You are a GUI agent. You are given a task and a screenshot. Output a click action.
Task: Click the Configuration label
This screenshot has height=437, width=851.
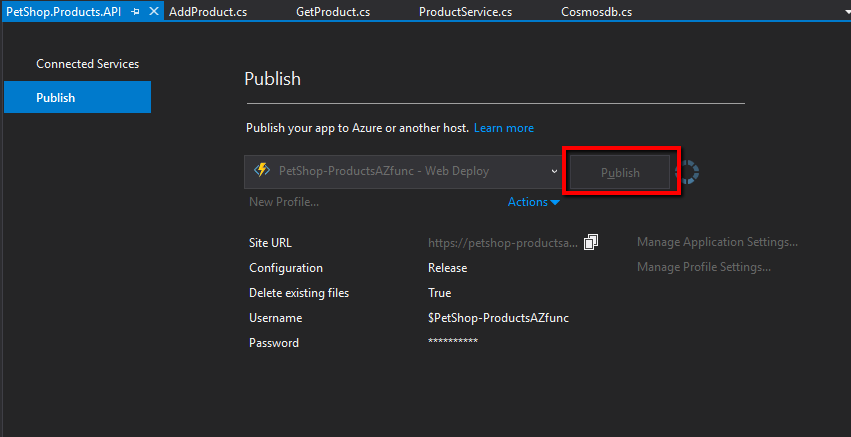click(x=285, y=268)
